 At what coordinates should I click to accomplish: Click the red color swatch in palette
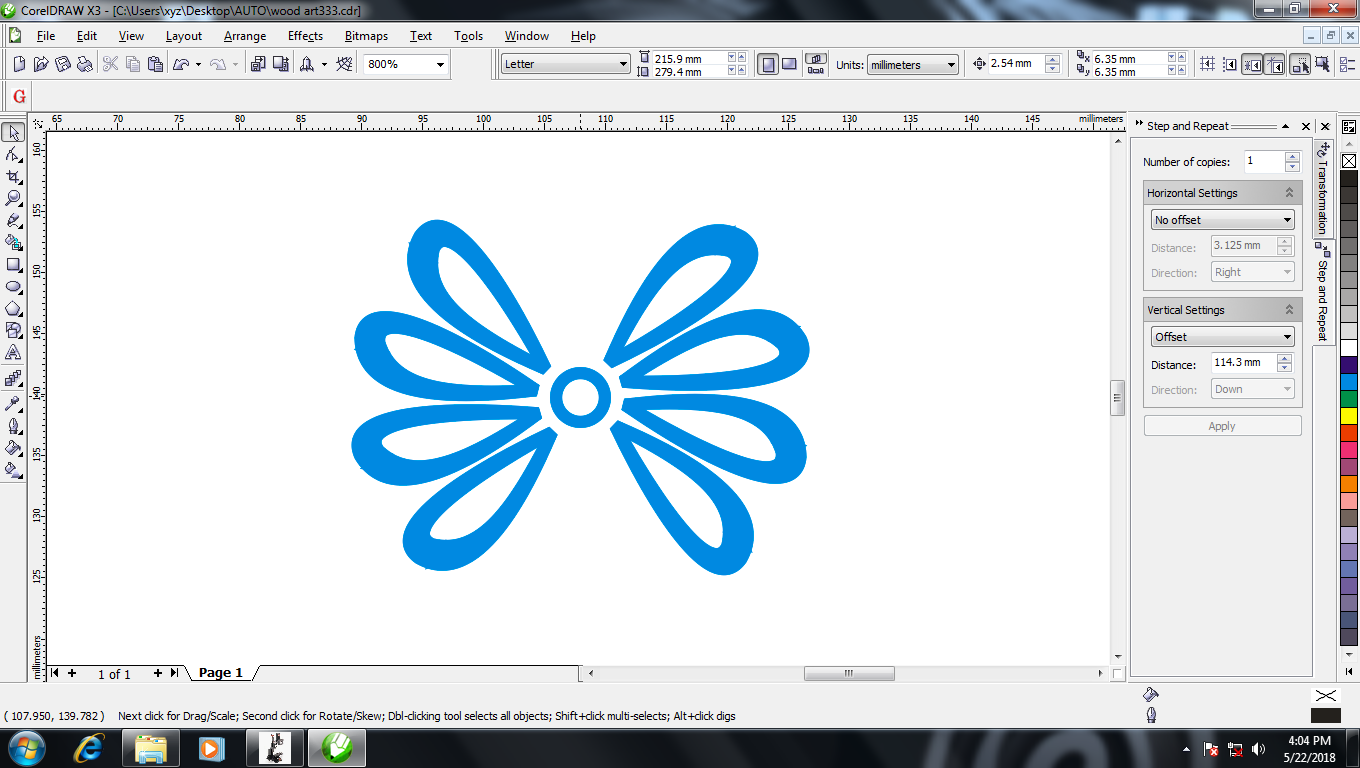1348,434
